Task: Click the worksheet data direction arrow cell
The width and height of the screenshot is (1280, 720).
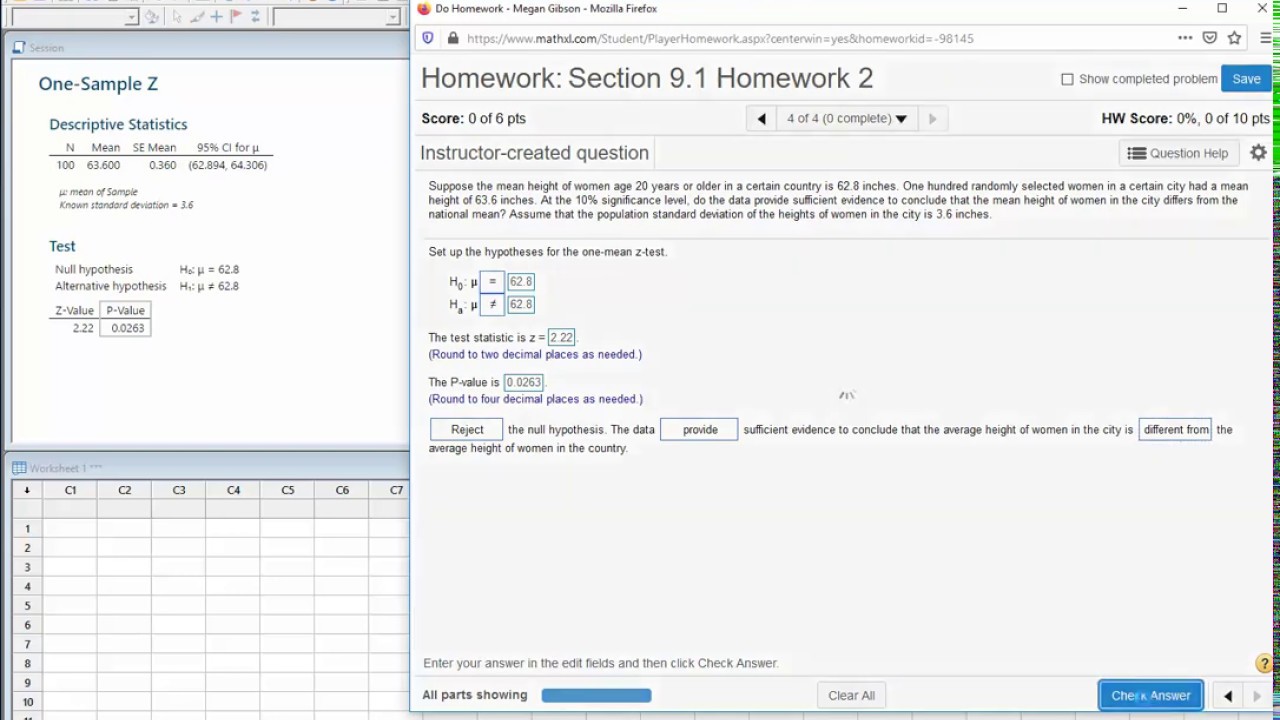Action: (27, 490)
